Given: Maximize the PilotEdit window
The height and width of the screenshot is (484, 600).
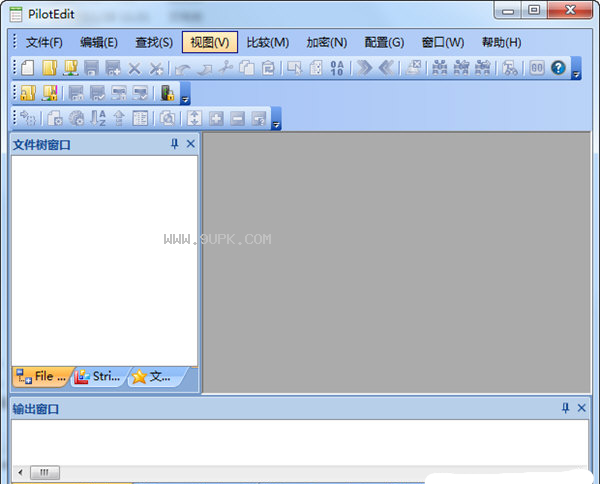Looking at the screenshot, I should 534,10.
